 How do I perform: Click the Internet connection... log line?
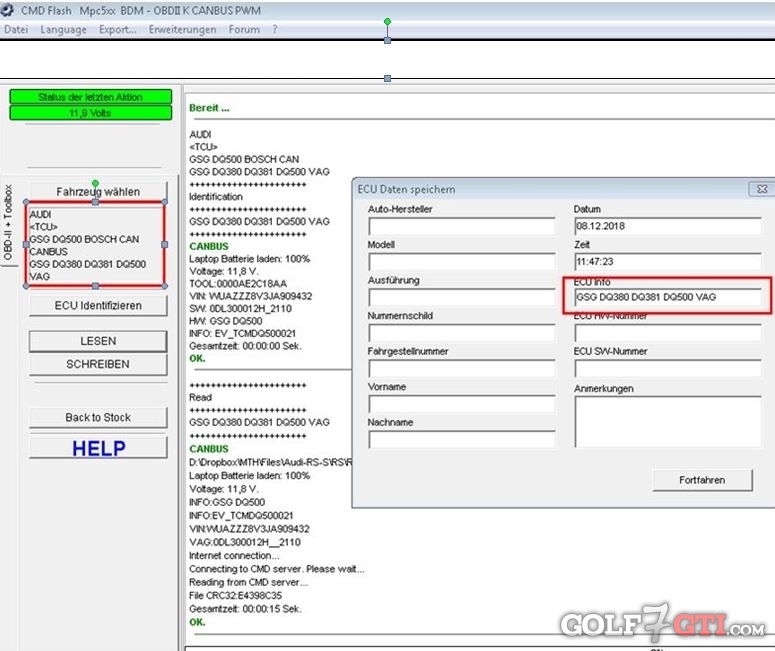234,555
